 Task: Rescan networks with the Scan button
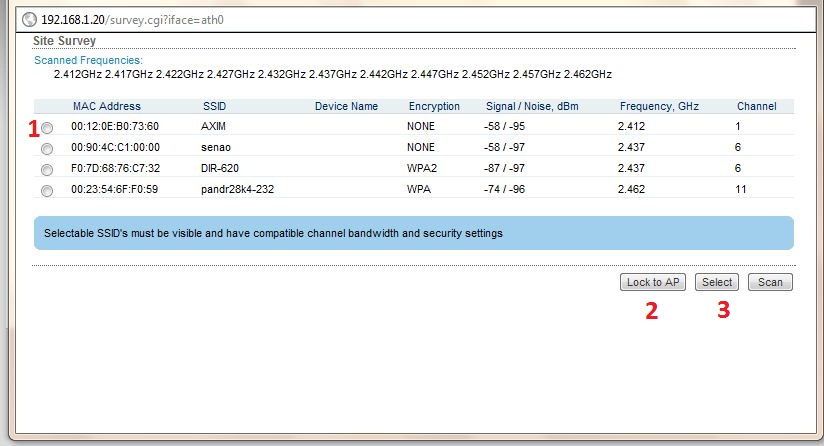pos(770,282)
